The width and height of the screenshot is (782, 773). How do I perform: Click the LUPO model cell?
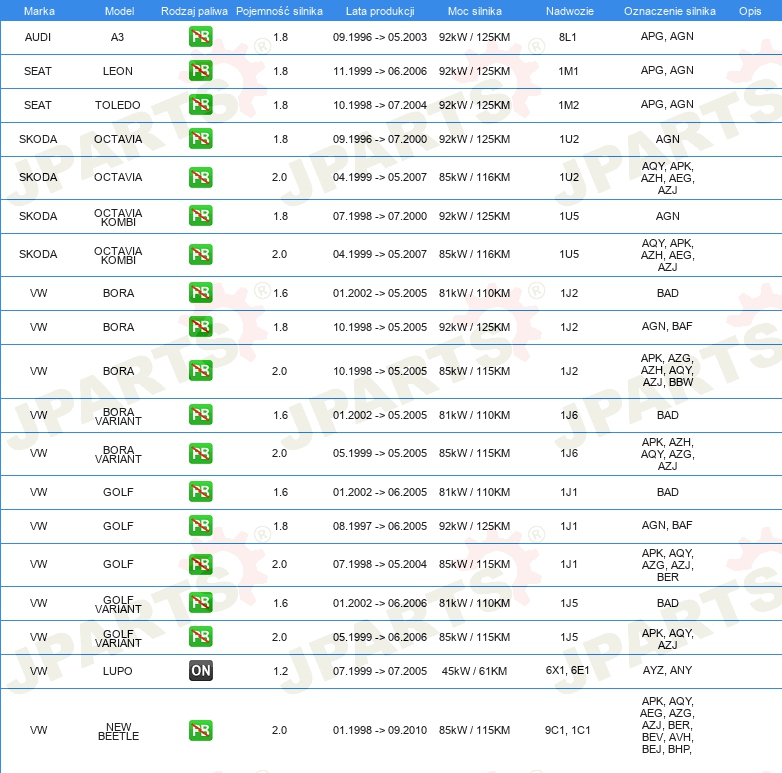(118, 671)
